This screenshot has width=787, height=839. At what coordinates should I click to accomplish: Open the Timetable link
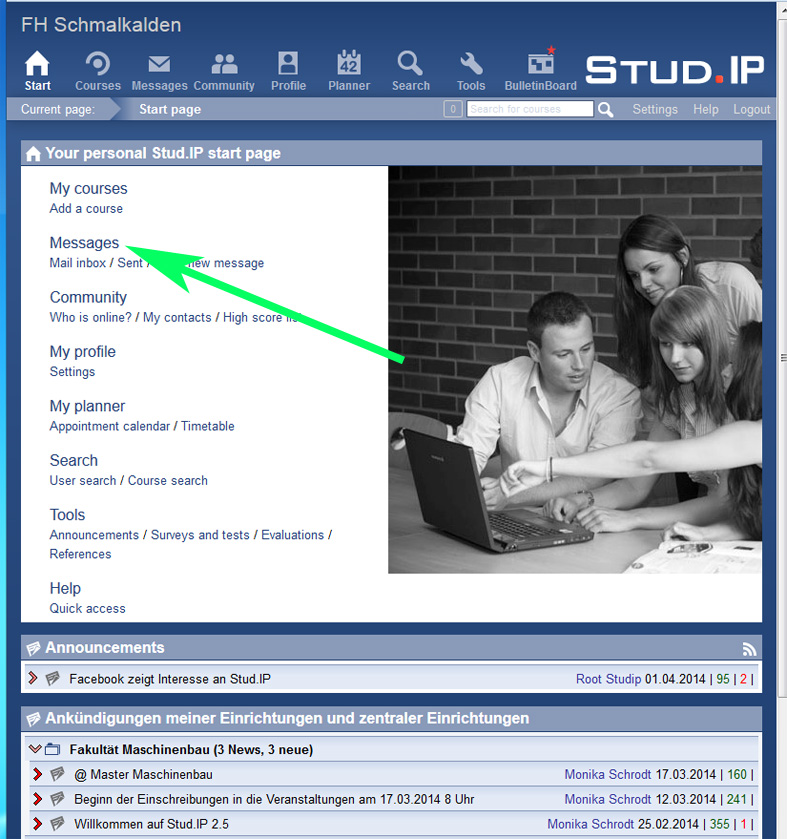click(x=208, y=426)
